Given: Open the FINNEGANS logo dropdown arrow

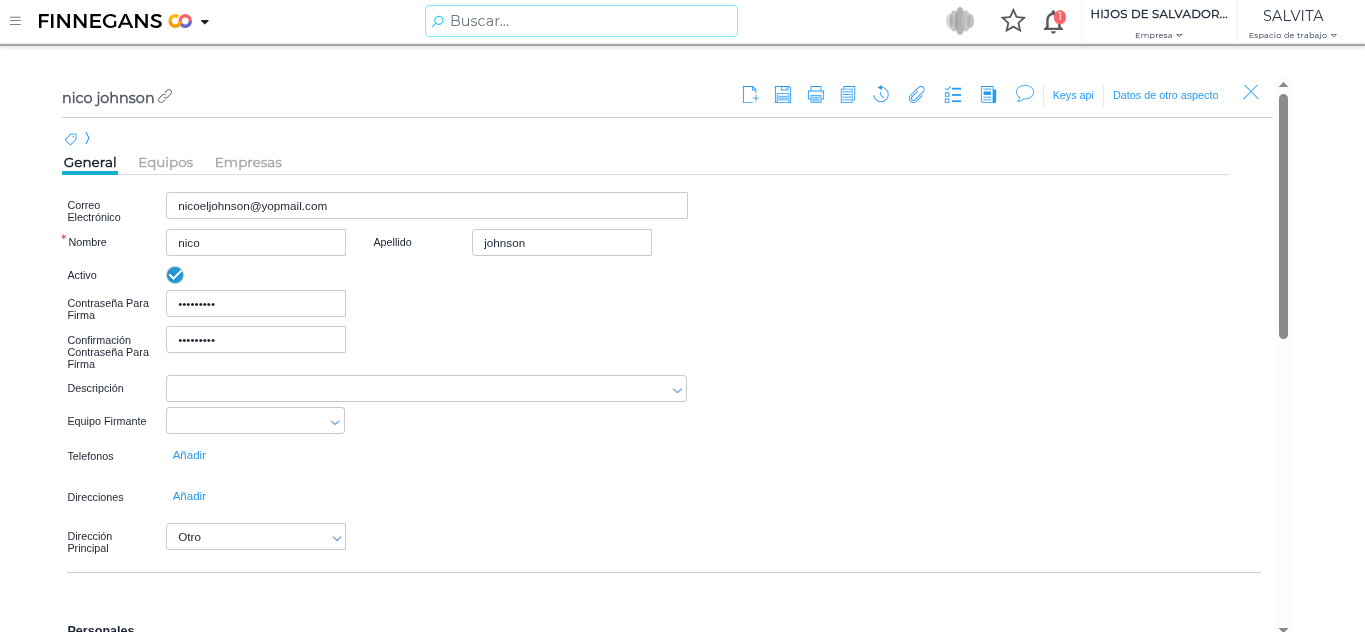Looking at the screenshot, I should (x=205, y=22).
